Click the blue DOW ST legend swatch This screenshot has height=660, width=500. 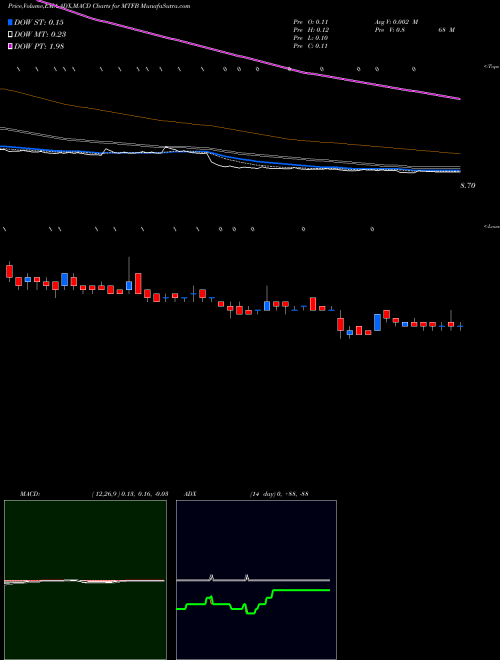pos(10,22)
